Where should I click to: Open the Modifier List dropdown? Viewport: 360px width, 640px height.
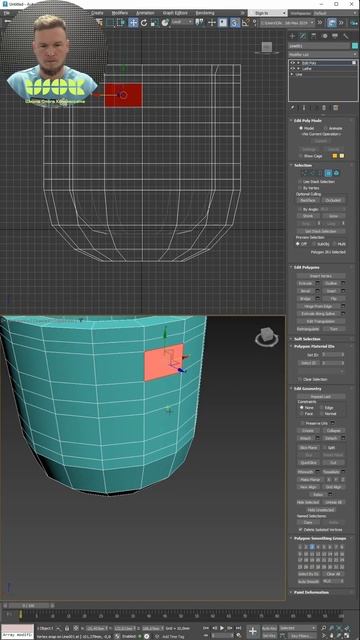pos(322,54)
